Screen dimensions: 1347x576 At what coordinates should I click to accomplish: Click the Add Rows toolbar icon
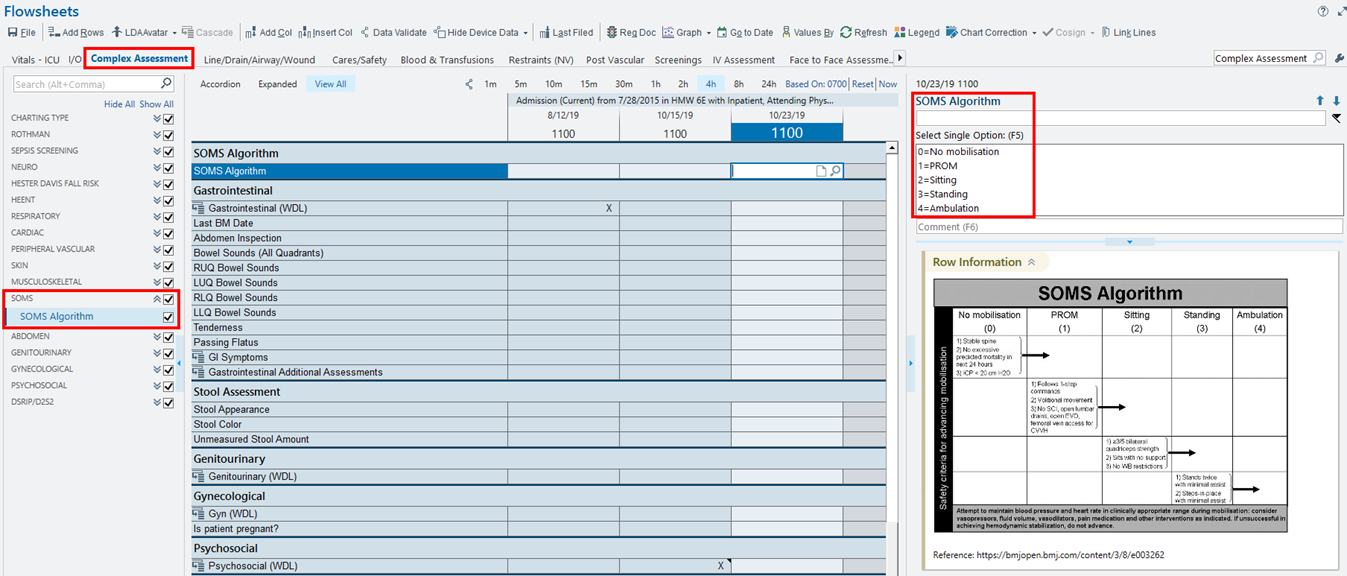[54, 33]
